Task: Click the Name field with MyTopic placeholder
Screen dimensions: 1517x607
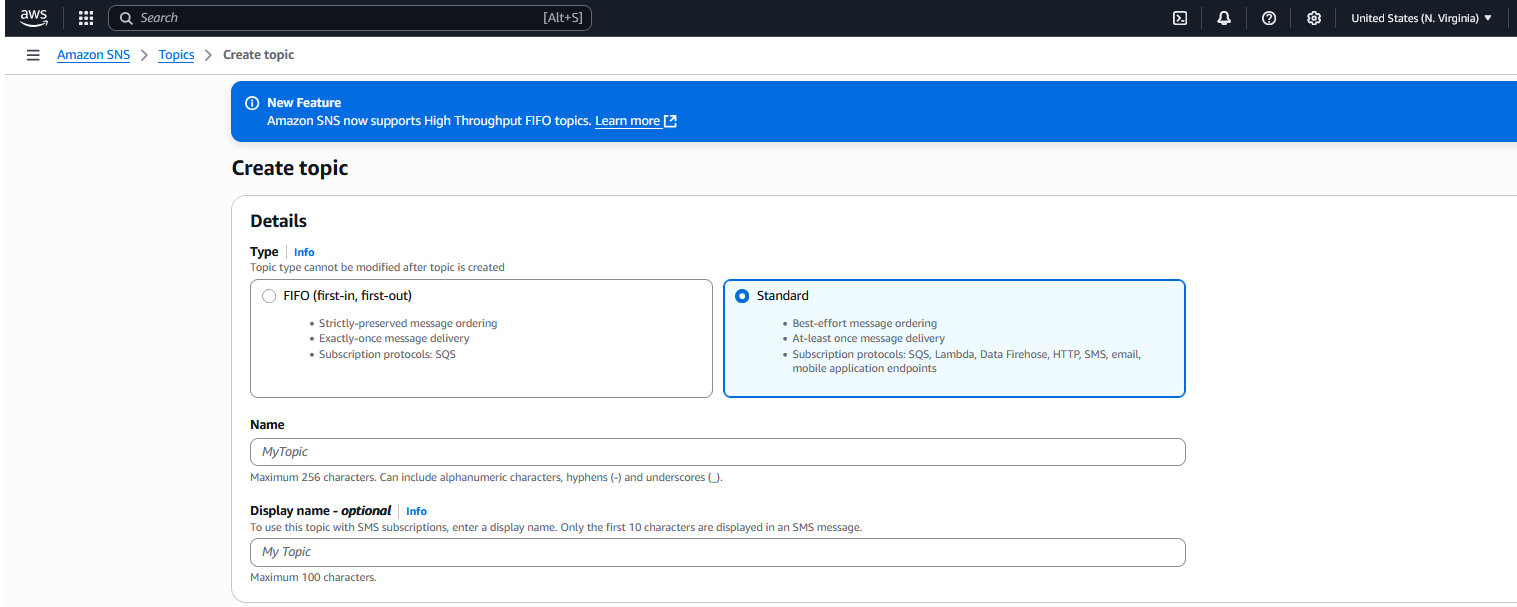Action: 718,452
